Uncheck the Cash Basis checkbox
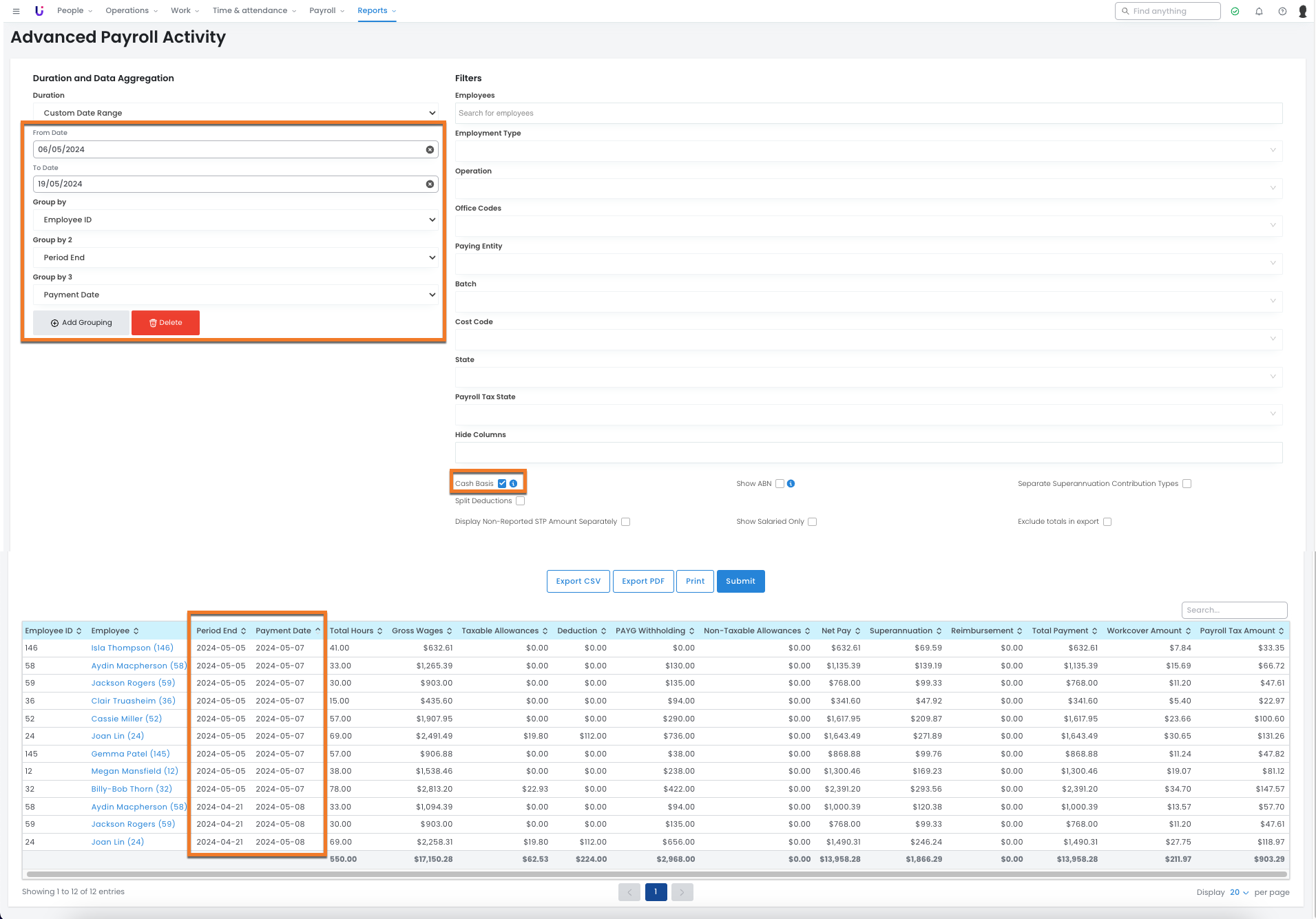The height and width of the screenshot is (919, 1316). pyautogui.click(x=502, y=484)
